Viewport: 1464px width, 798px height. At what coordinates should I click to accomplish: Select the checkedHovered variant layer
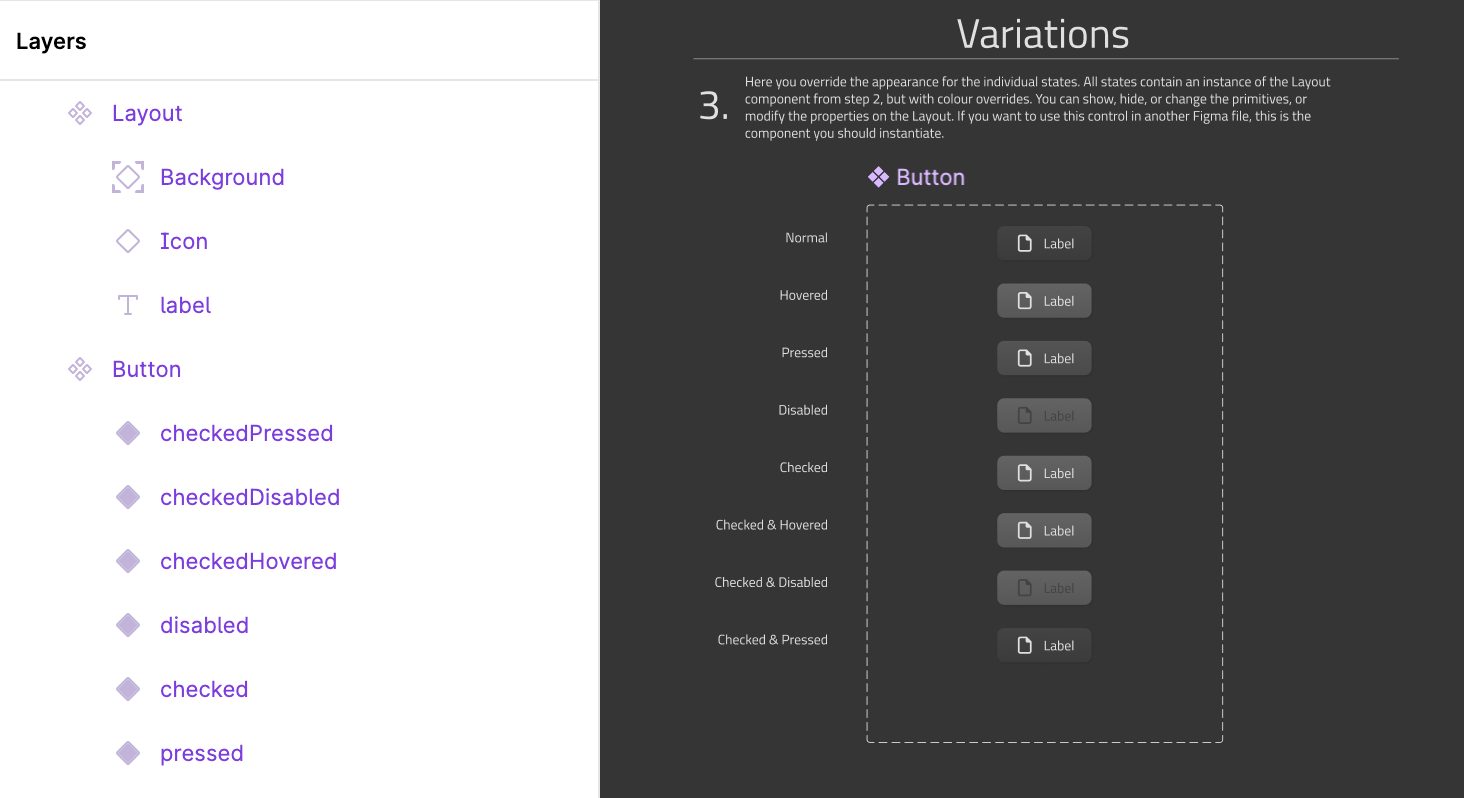(x=248, y=561)
